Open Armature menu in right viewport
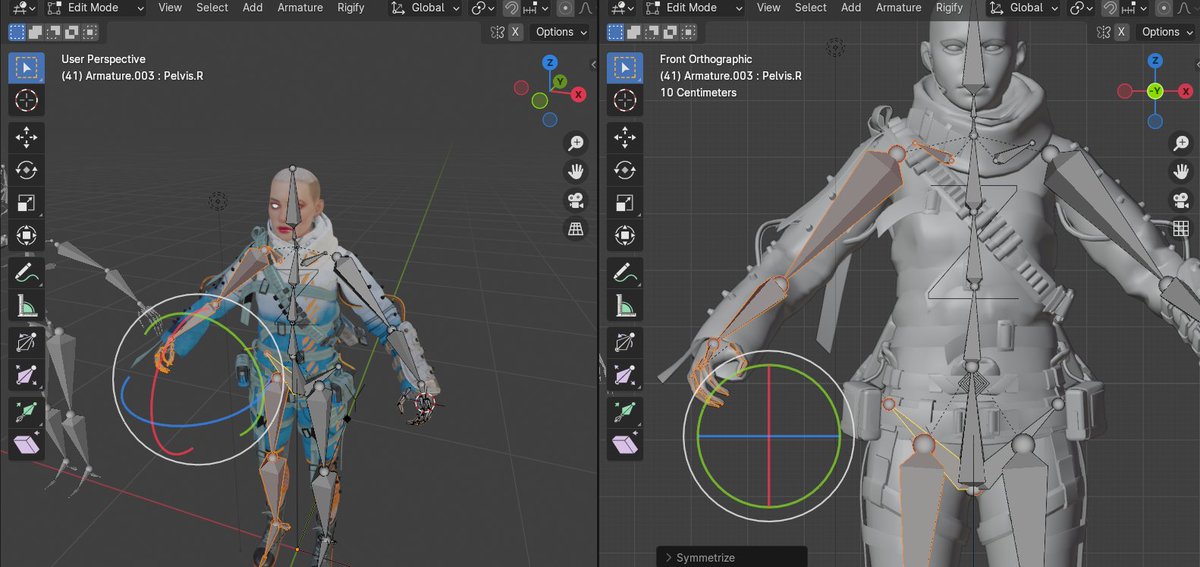1200x567 pixels. click(x=899, y=8)
